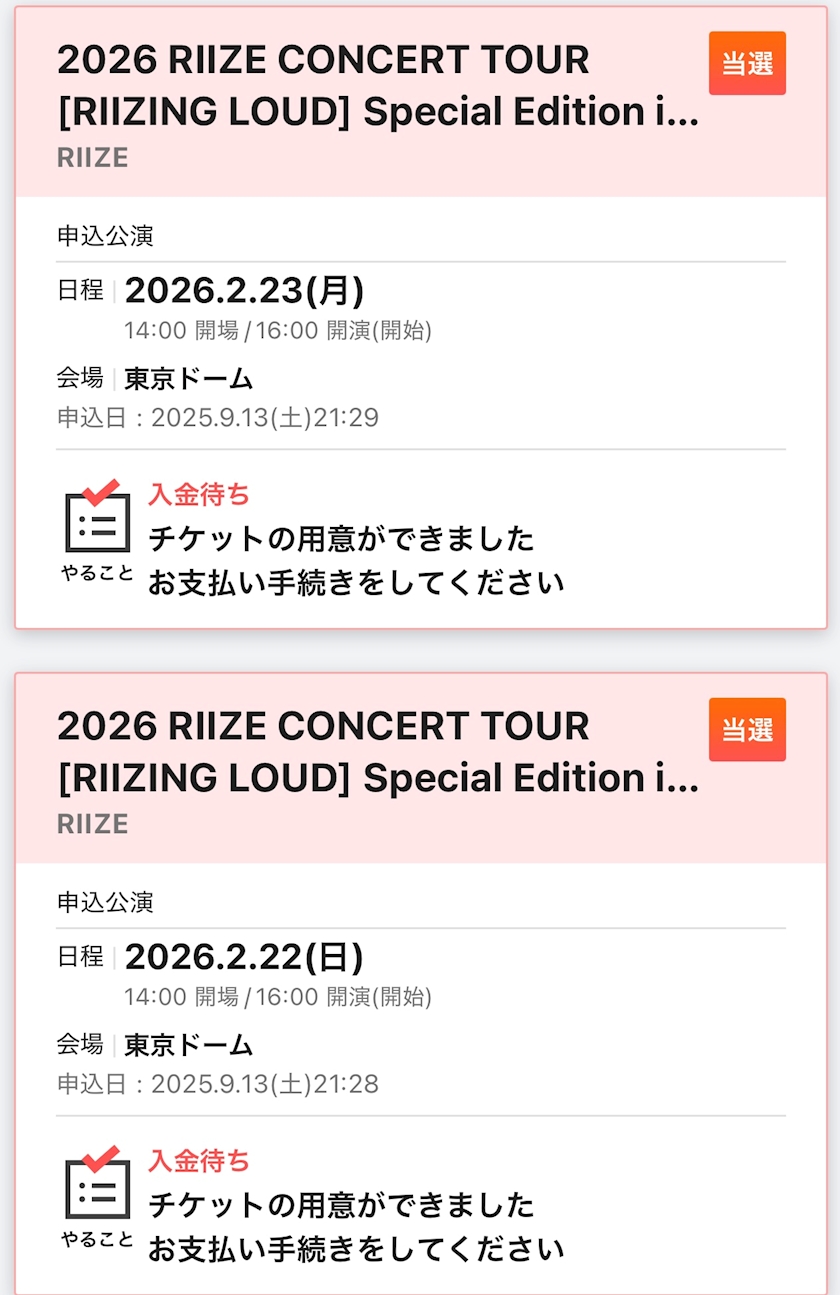
Task: Tap チケットの用意ができました on the first card
Action: pos(341,539)
